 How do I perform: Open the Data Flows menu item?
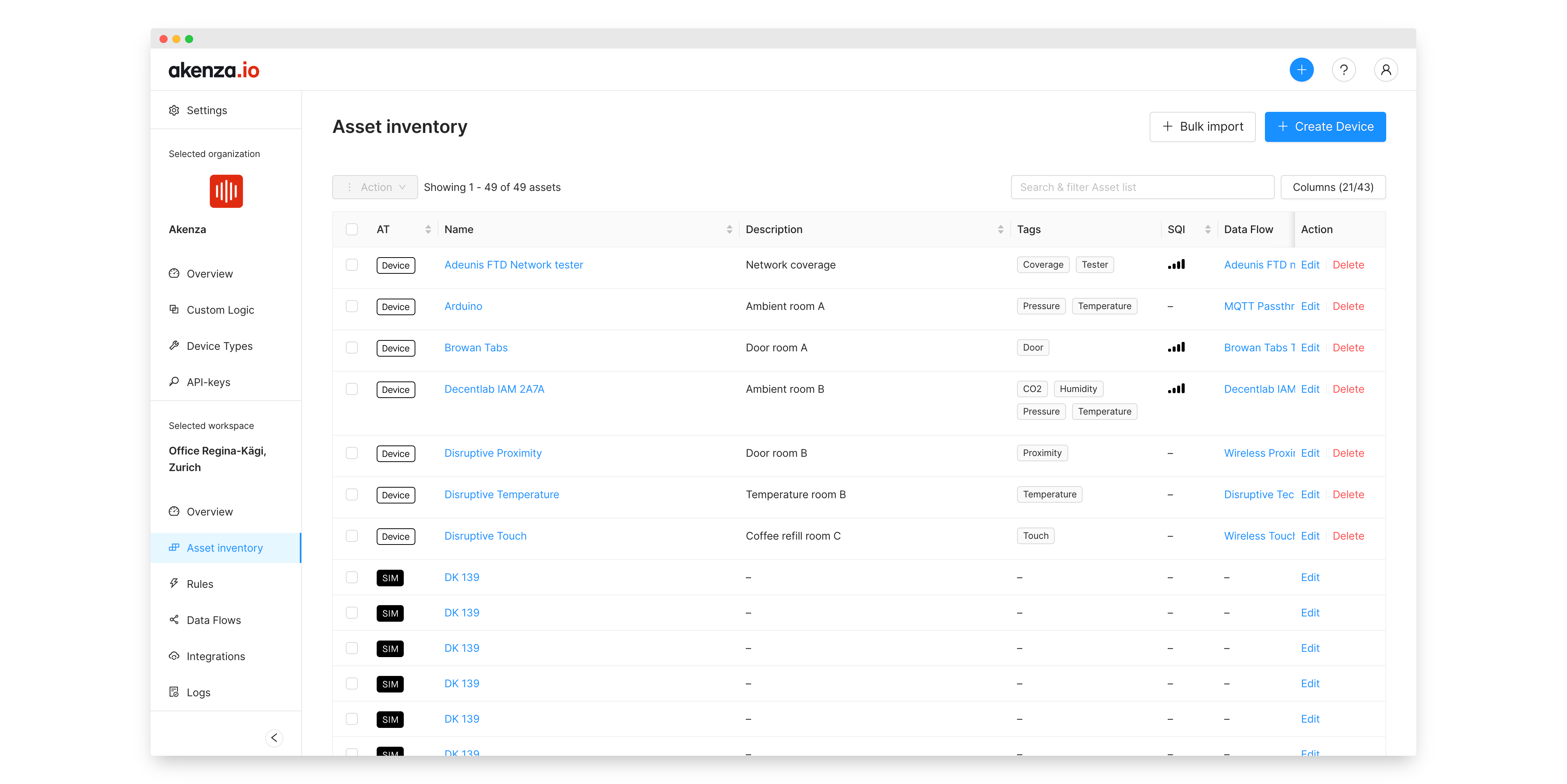point(214,621)
